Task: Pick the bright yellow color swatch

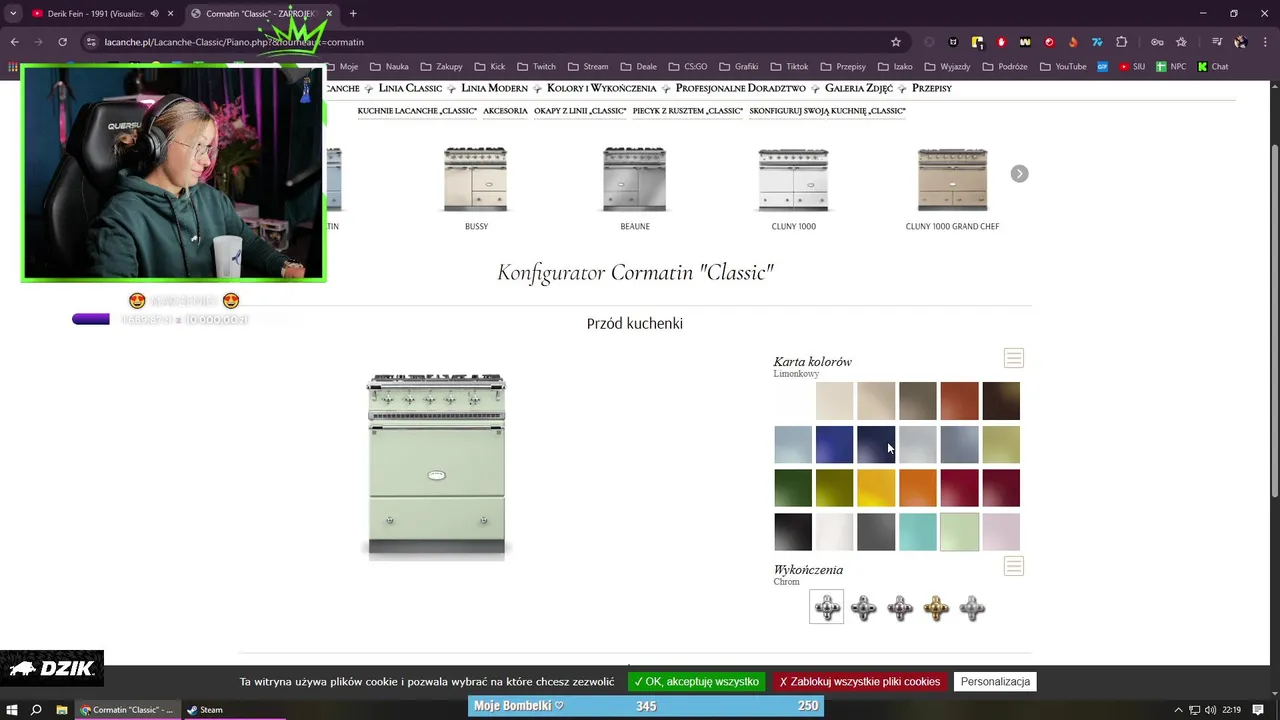Action: click(876, 488)
